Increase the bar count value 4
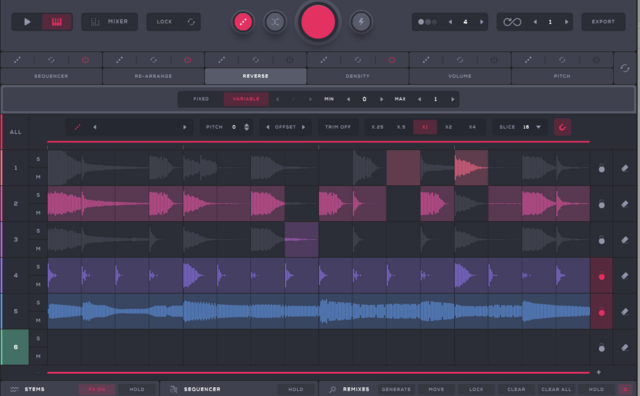Screen dimensions: 640x396 click(x=481, y=22)
